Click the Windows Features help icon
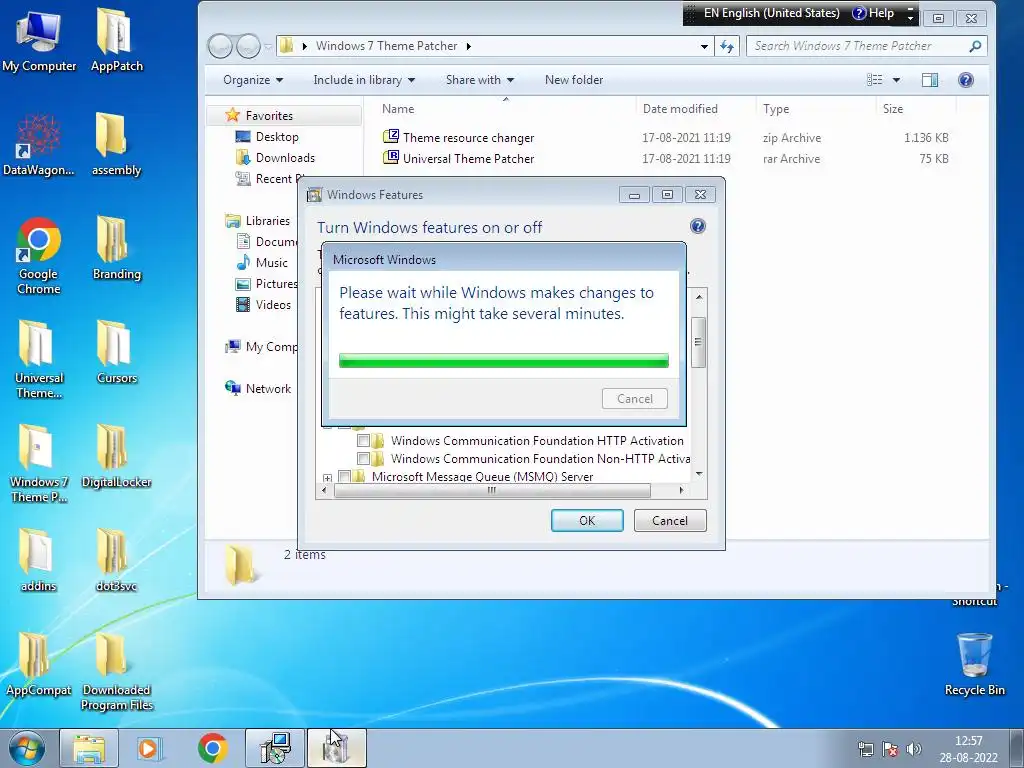The height and width of the screenshot is (768, 1024). (697, 226)
